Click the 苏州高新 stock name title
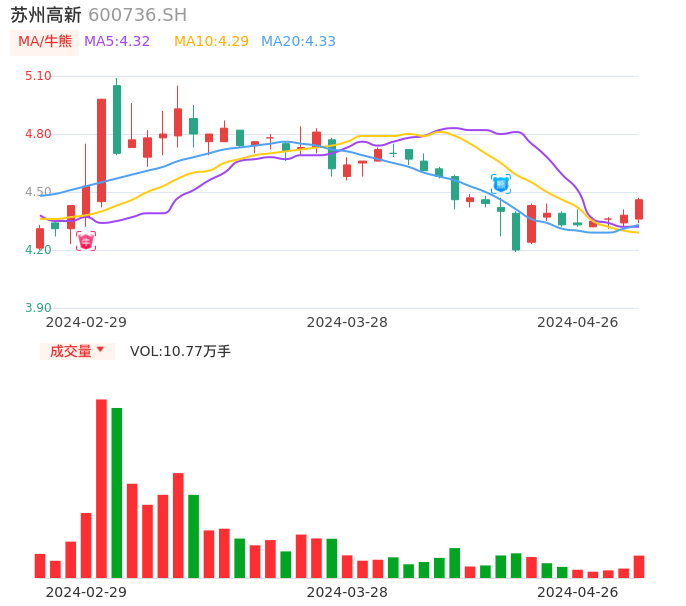Screen dimensions: 686x606 (x=46, y=15)
